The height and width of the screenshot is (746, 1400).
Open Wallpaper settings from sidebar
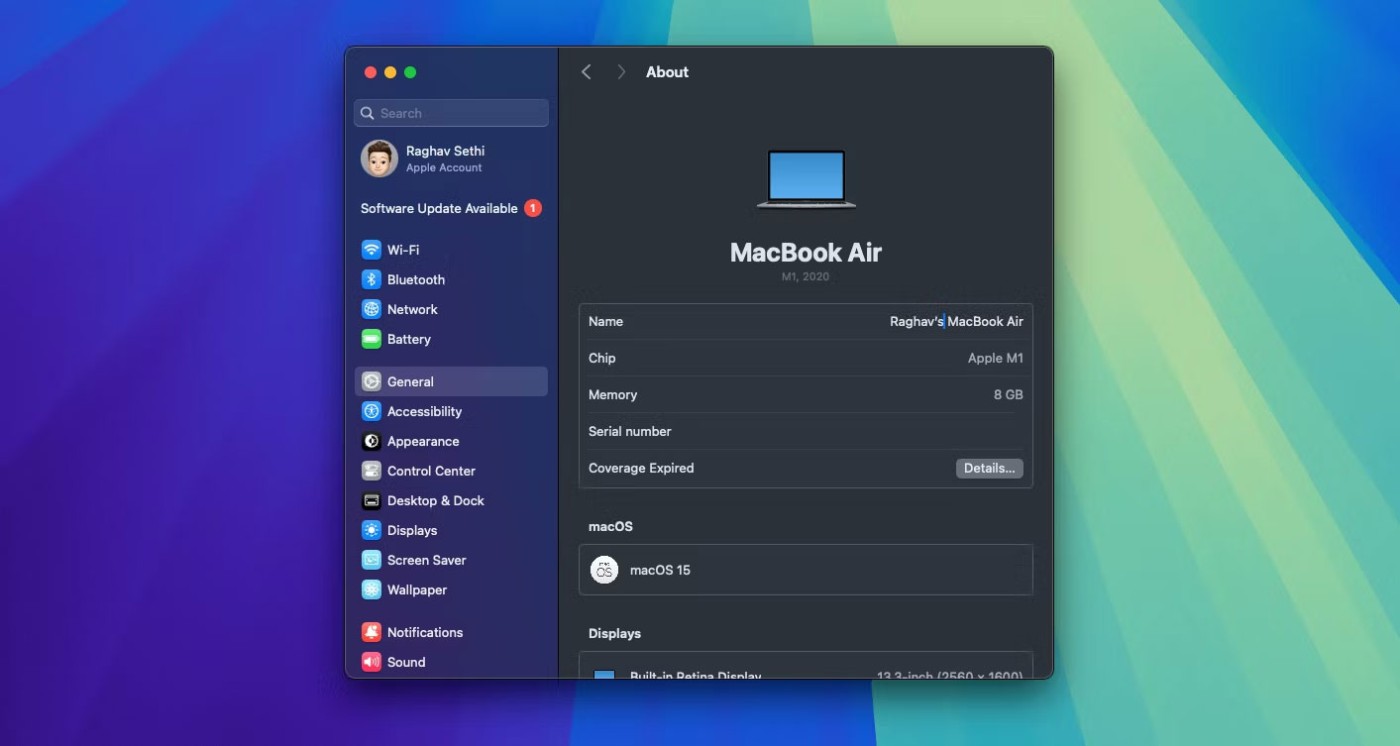[416, 590]
